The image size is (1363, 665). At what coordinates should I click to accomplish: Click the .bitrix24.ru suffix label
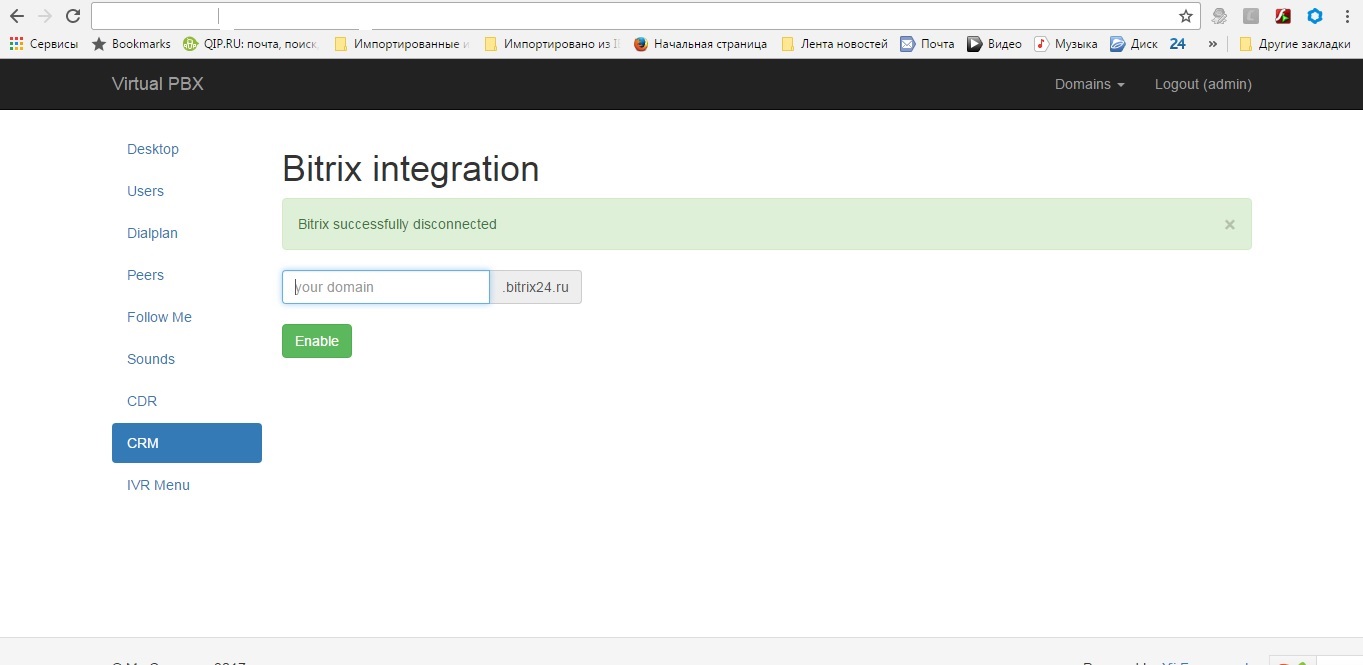point(536,287)
